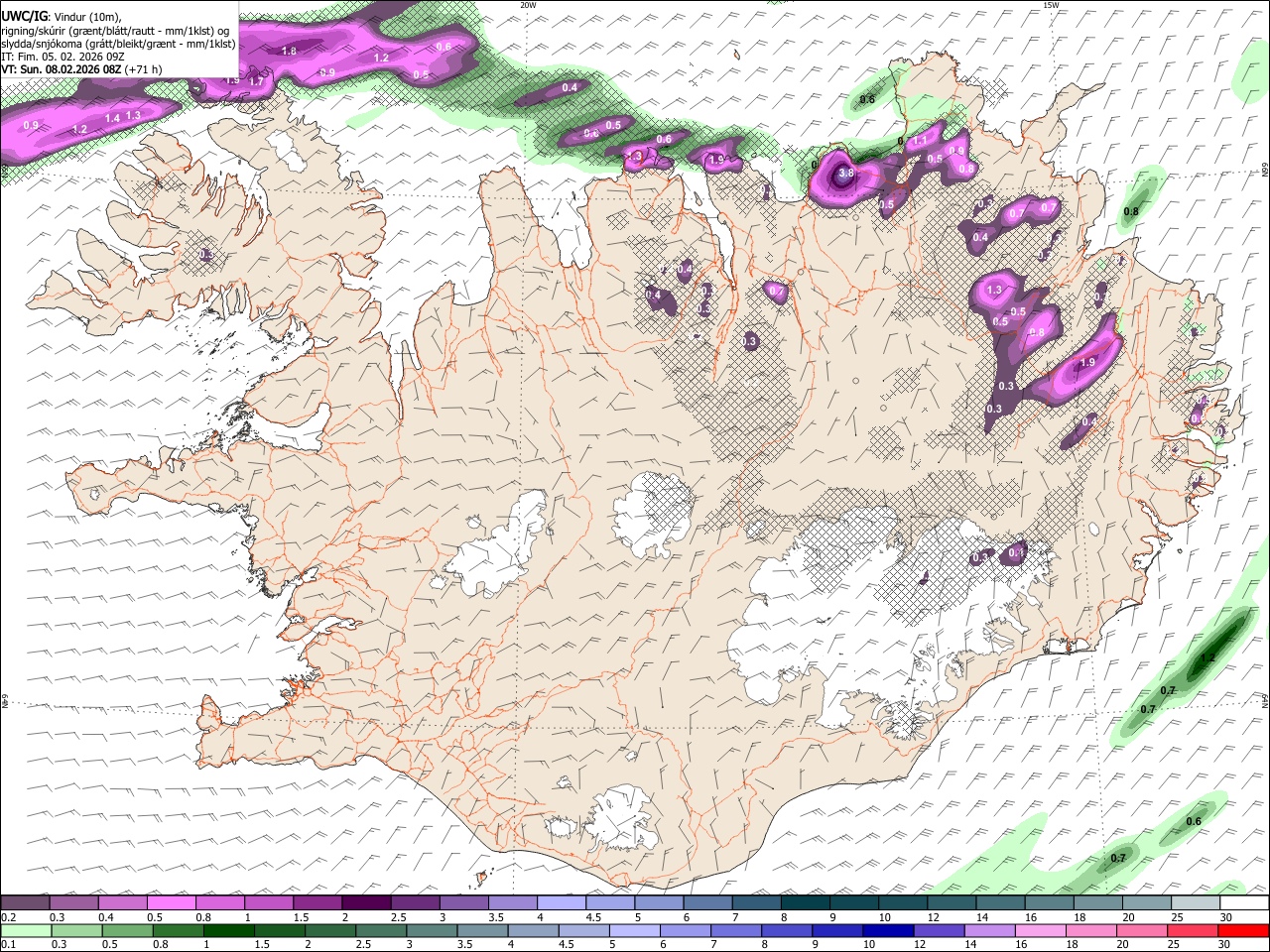This screenshot has height=952, width=1270.
Task: Click the 3.8 snowfall maximum value
Action: tap(845, 173)
